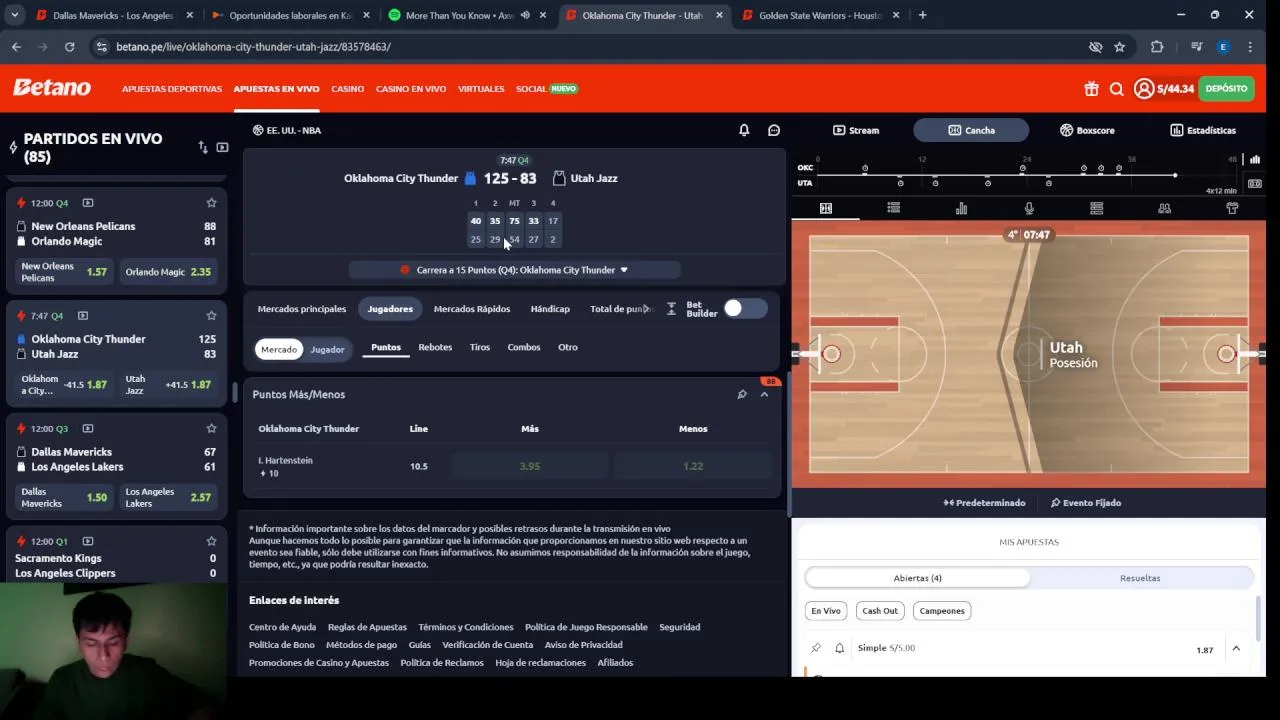Collapse the Simple S/5.00 bet
This screenshot has height=720, width=1280.
[1236, 649]
